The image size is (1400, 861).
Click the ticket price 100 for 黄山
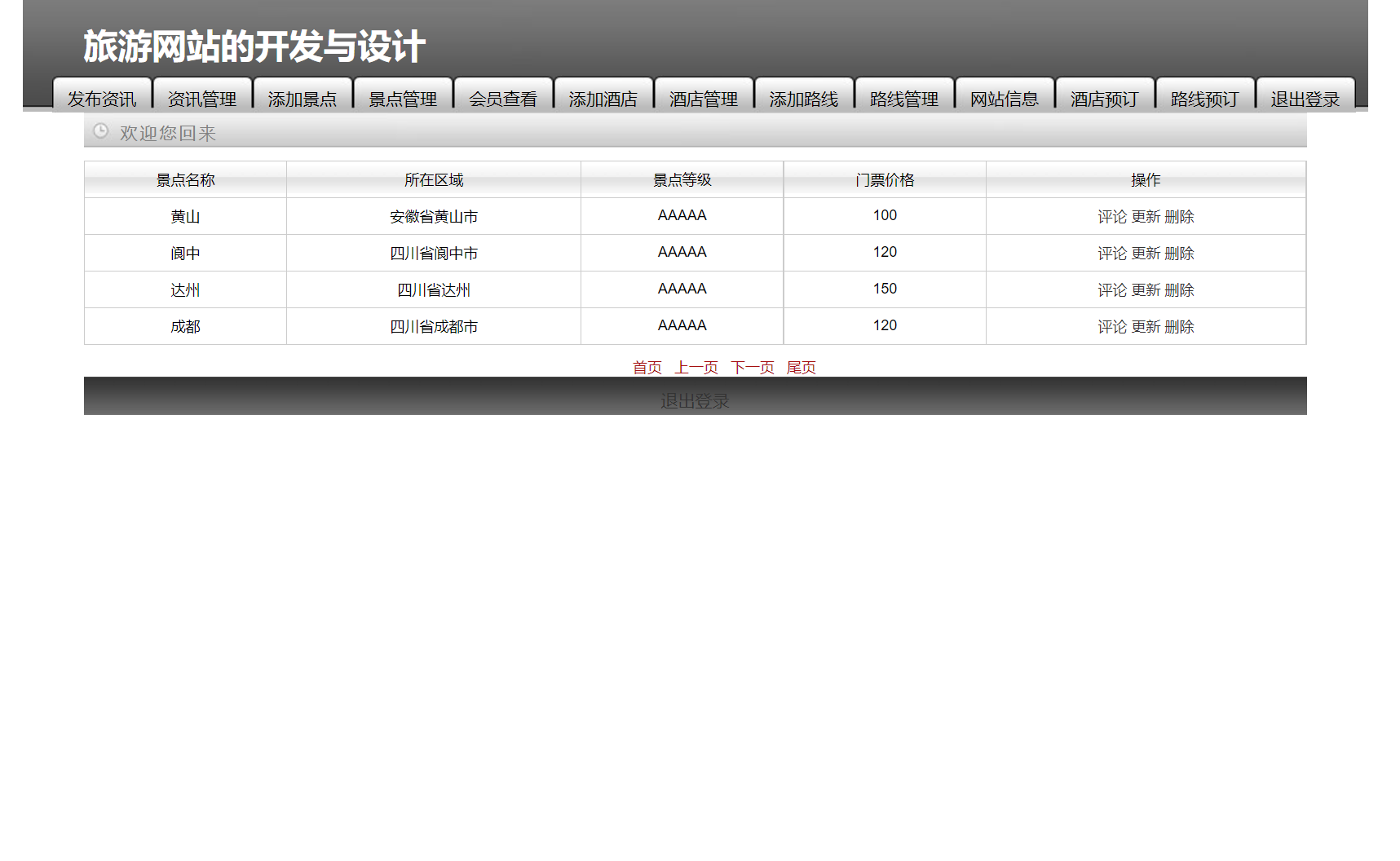pos(885,216)
